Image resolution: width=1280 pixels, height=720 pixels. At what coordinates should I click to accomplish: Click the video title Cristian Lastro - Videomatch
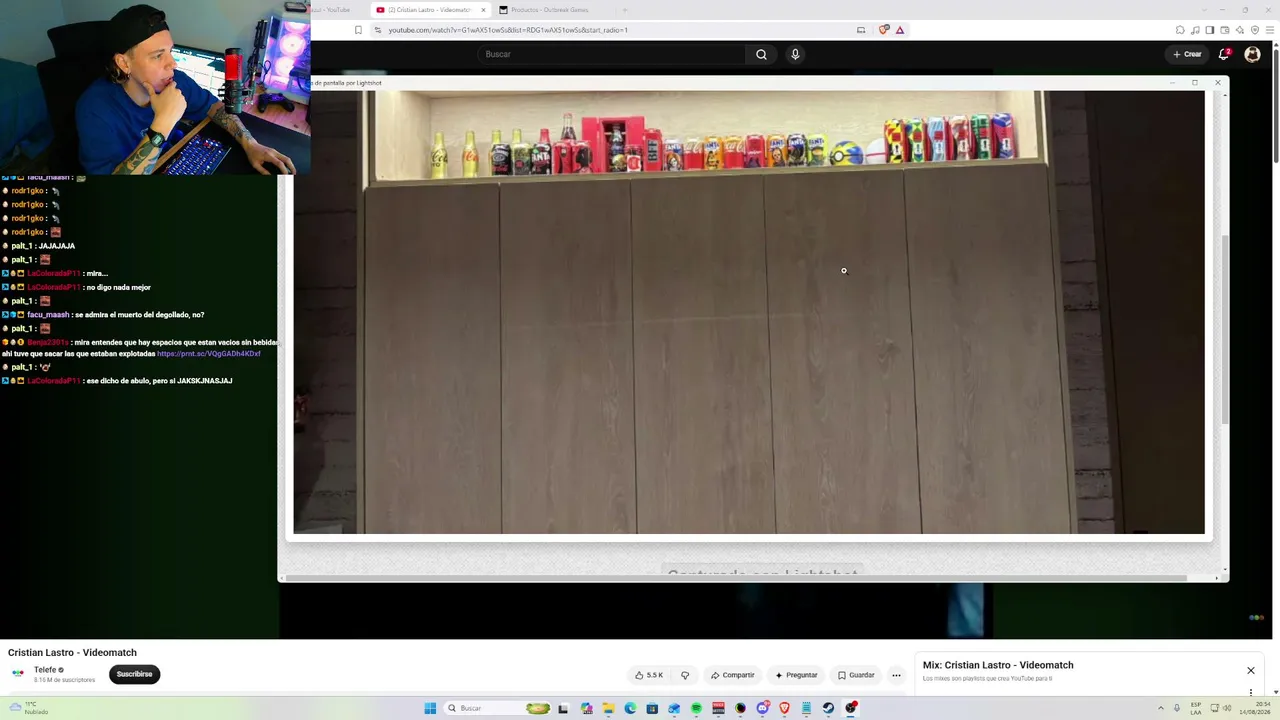pyautogui.click(x=72, y=653)
